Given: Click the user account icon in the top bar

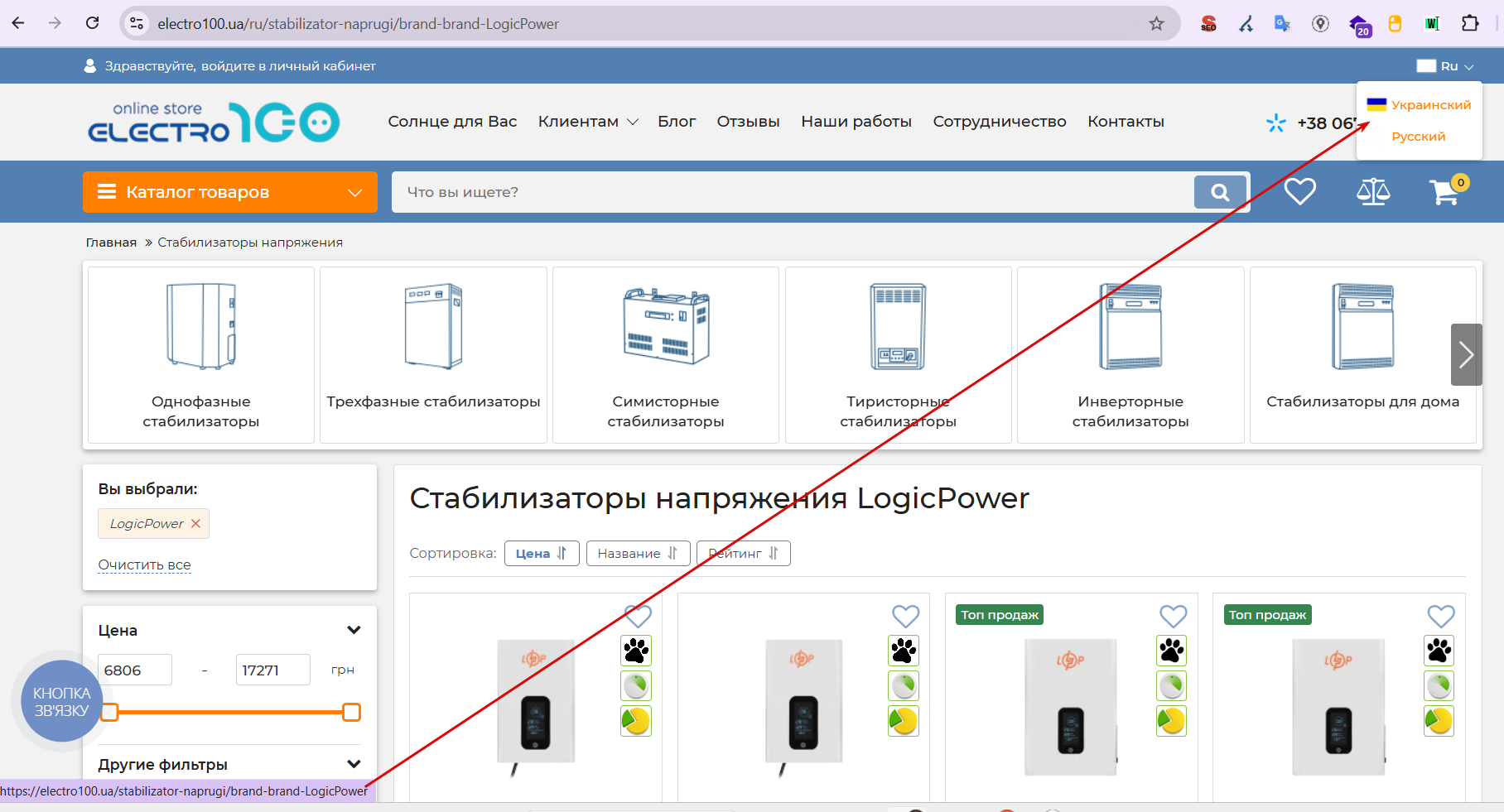Looking at the screenshot, I should [90, 65].
